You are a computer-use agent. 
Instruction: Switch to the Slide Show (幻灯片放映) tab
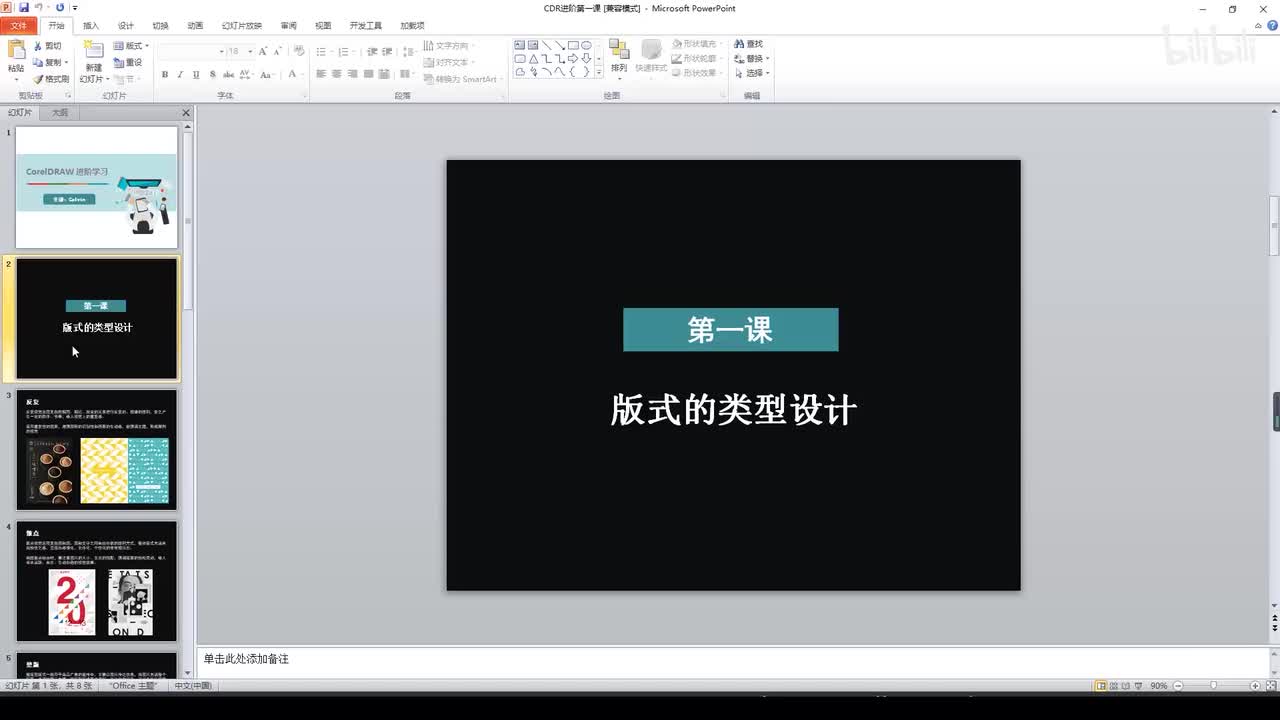(x=242, y=26)
